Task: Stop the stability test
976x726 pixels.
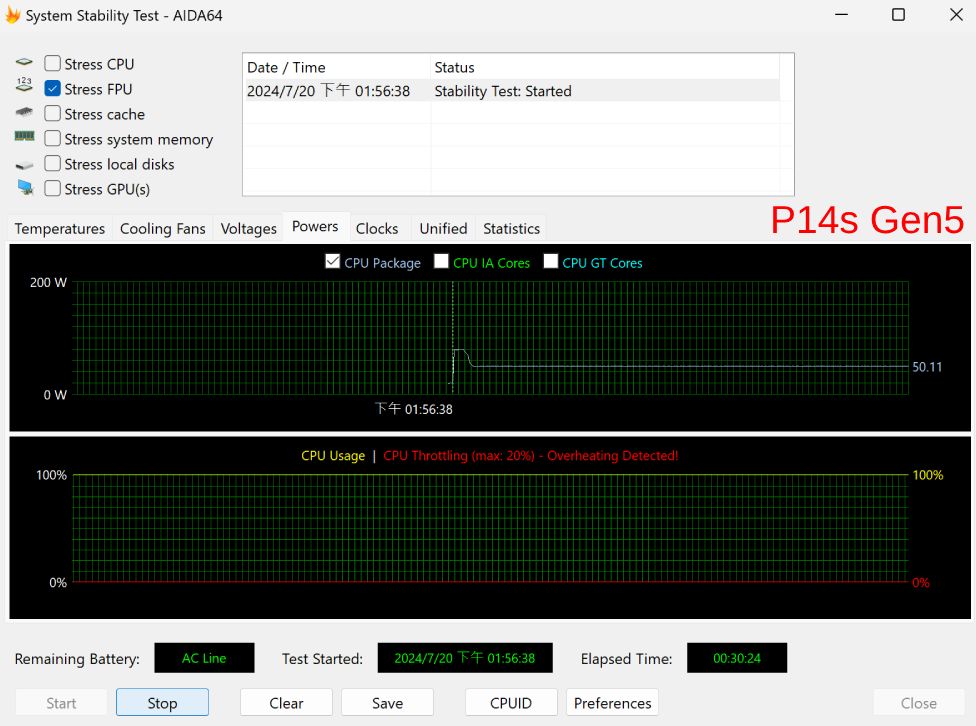Action: (162, 703)
